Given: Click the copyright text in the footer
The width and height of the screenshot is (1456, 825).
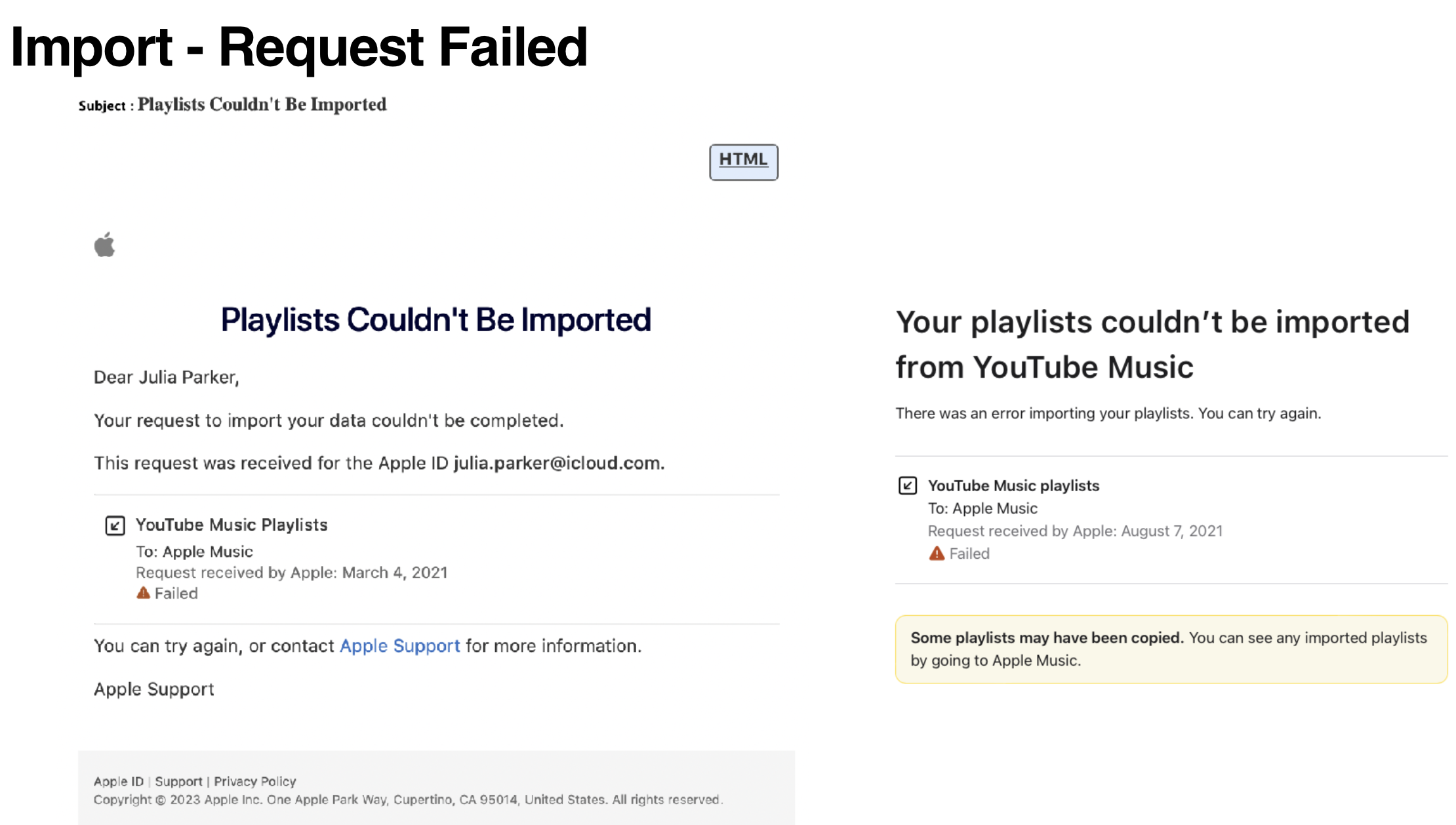Looking at the screenshot, I should tap(407, 799).
